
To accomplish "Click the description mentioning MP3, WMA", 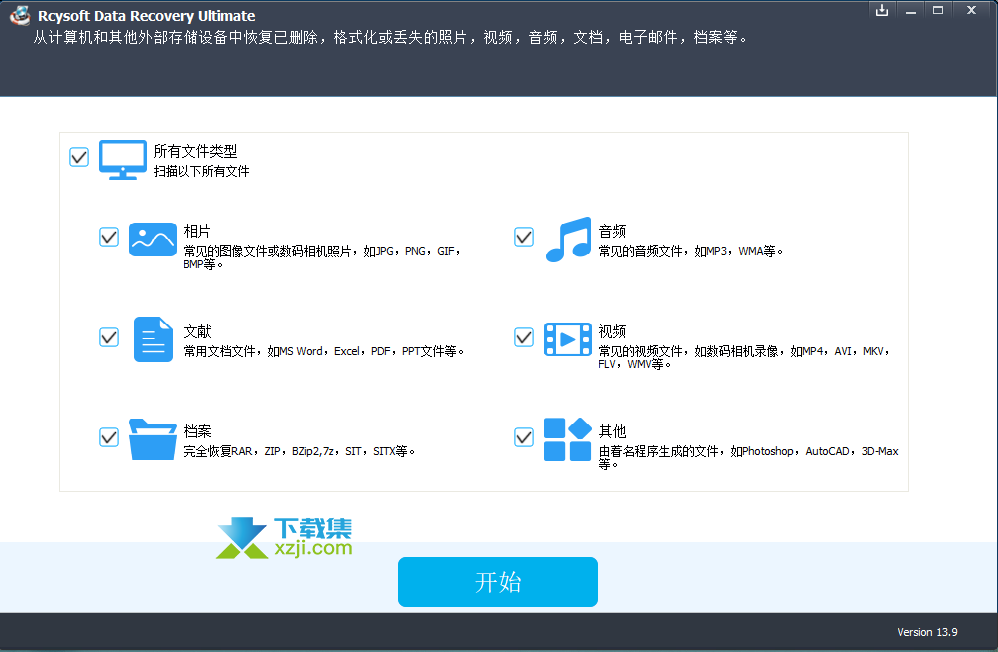I will click(691, 252).
